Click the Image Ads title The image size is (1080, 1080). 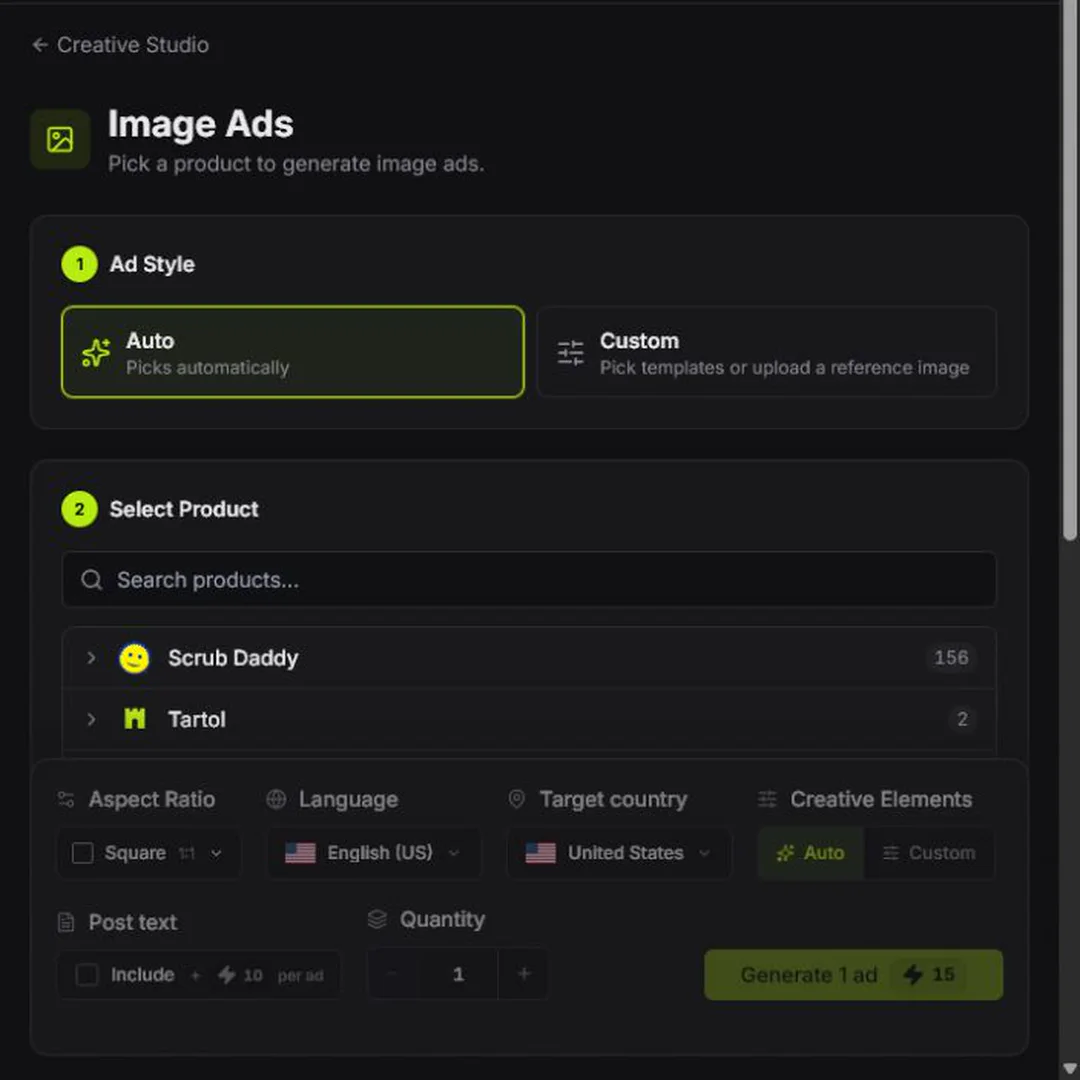[x=200, y=125]
